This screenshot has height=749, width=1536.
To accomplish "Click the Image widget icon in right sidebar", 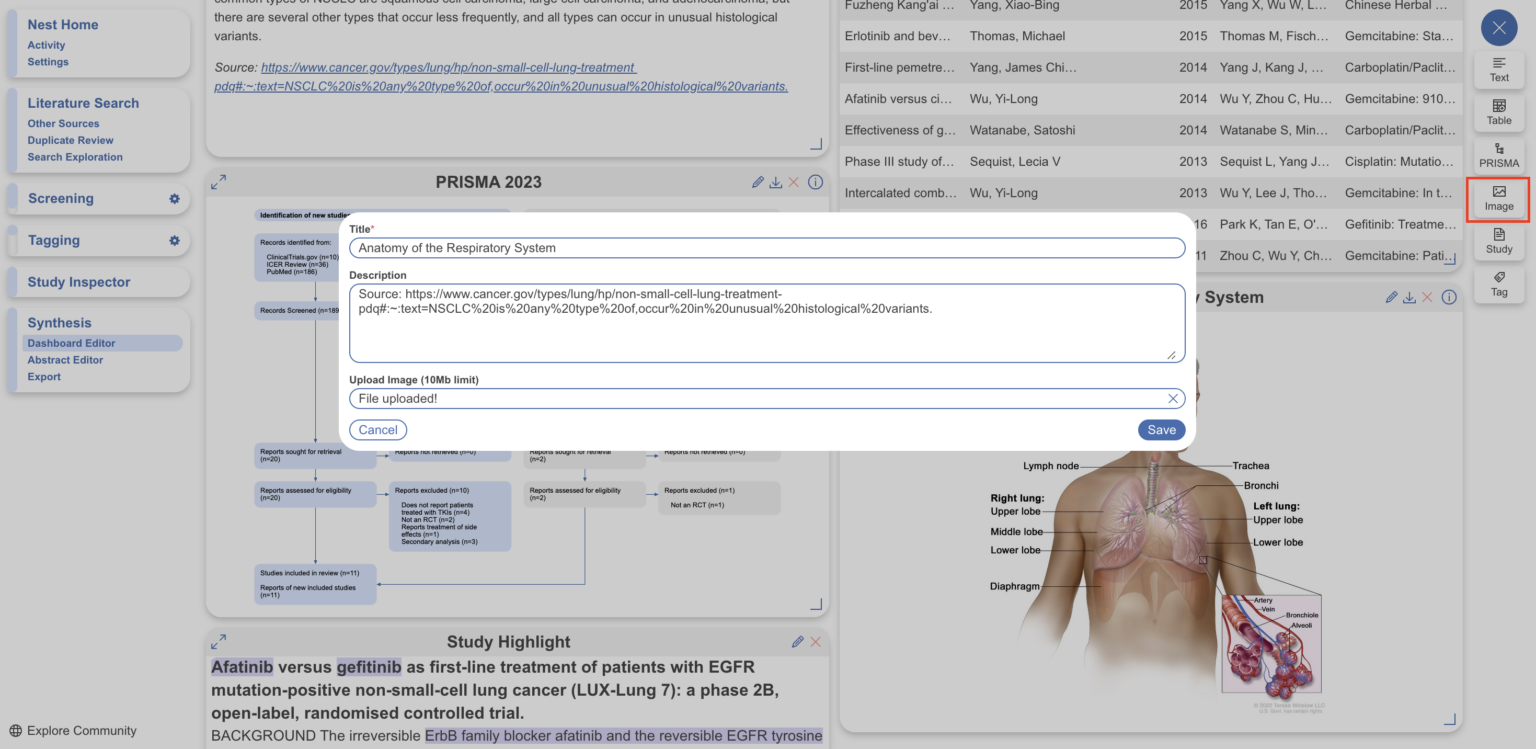I will tap(1498, 197).
